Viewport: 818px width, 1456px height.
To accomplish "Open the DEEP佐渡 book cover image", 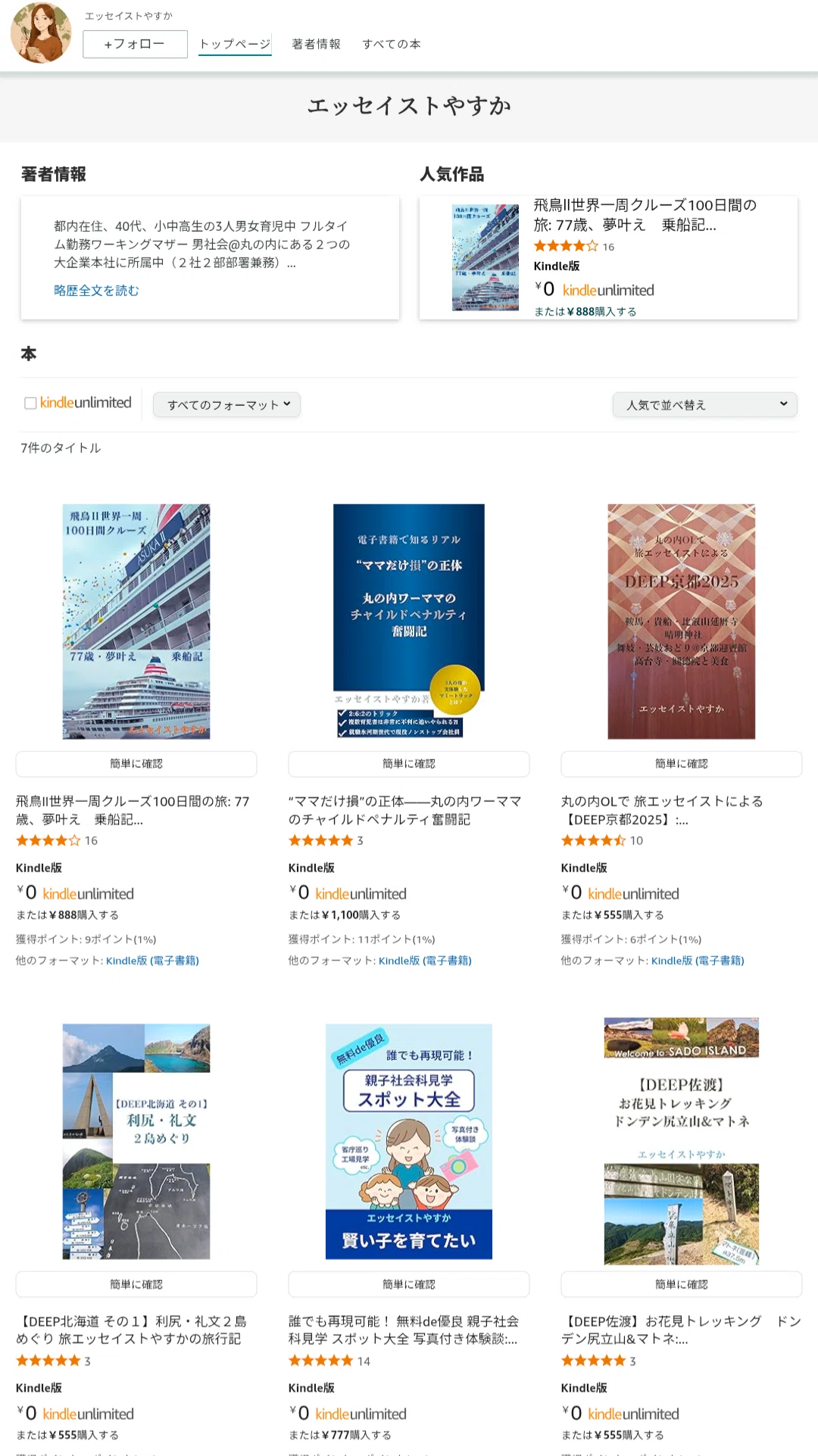I will pyautogui.click(x=682, y=1141).
